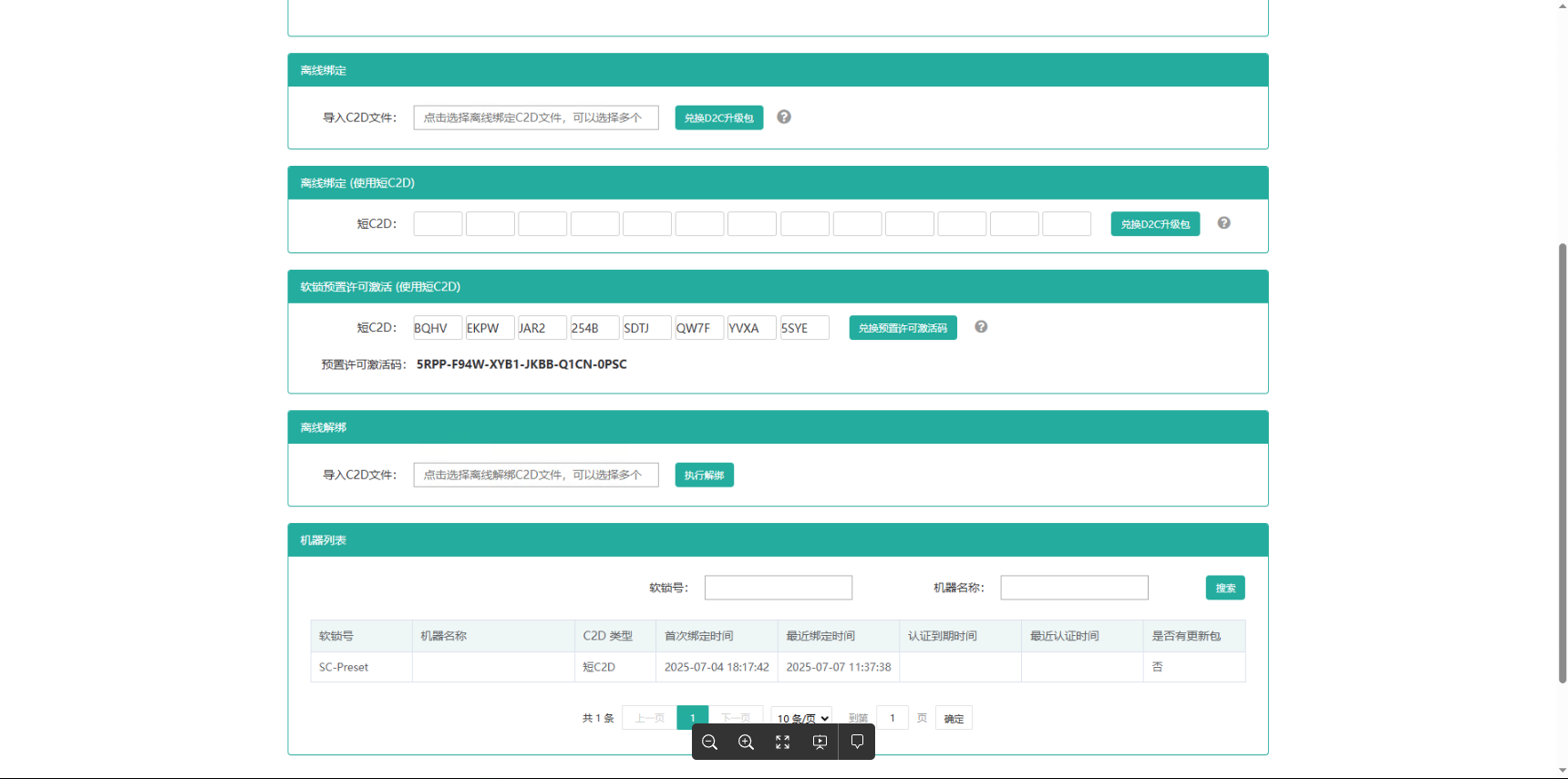
Task: Click the page vertical scrollbar thumb
Action: pyautogui.click(x=1563, y=463)
